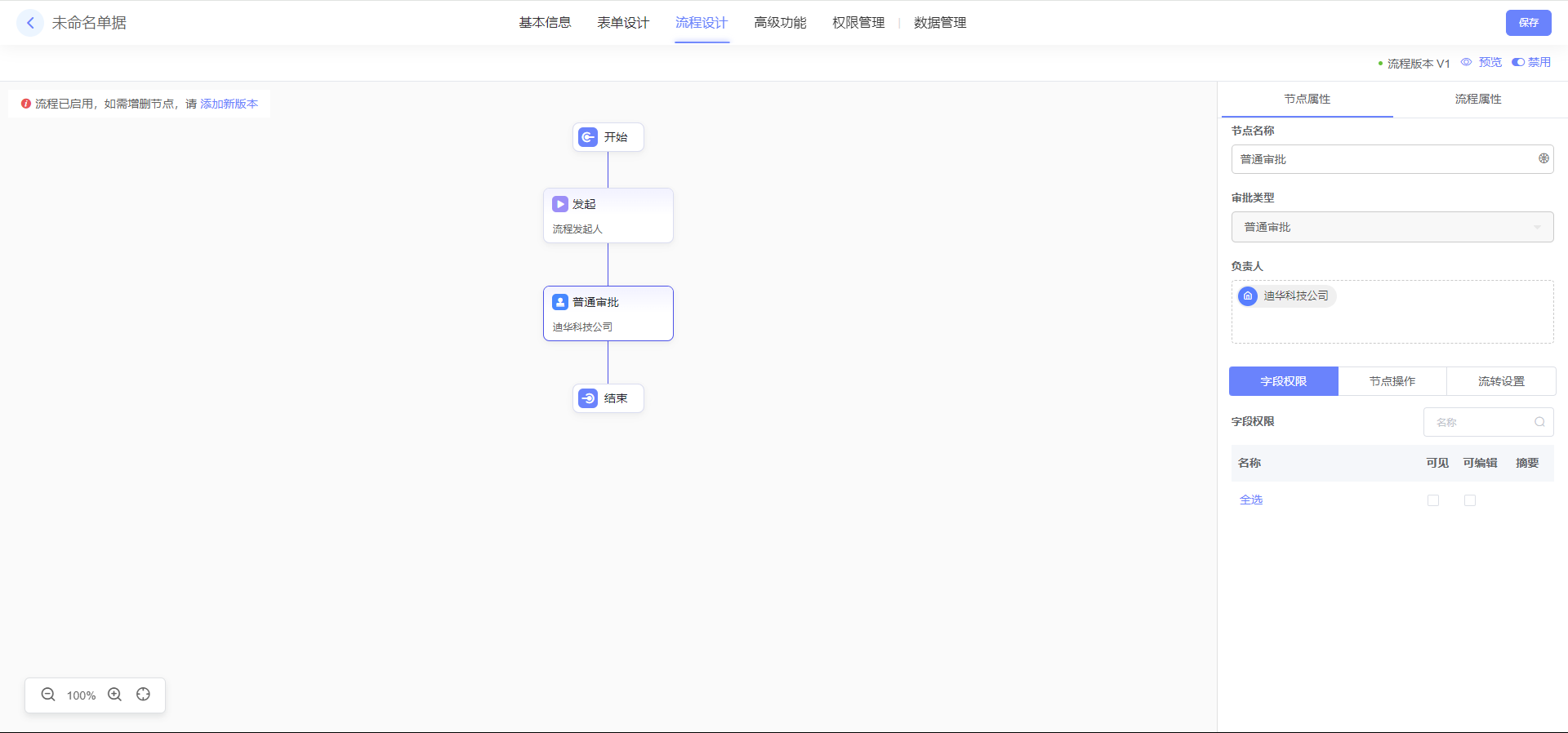Click the 节点名称 input field

point(1380,159)
